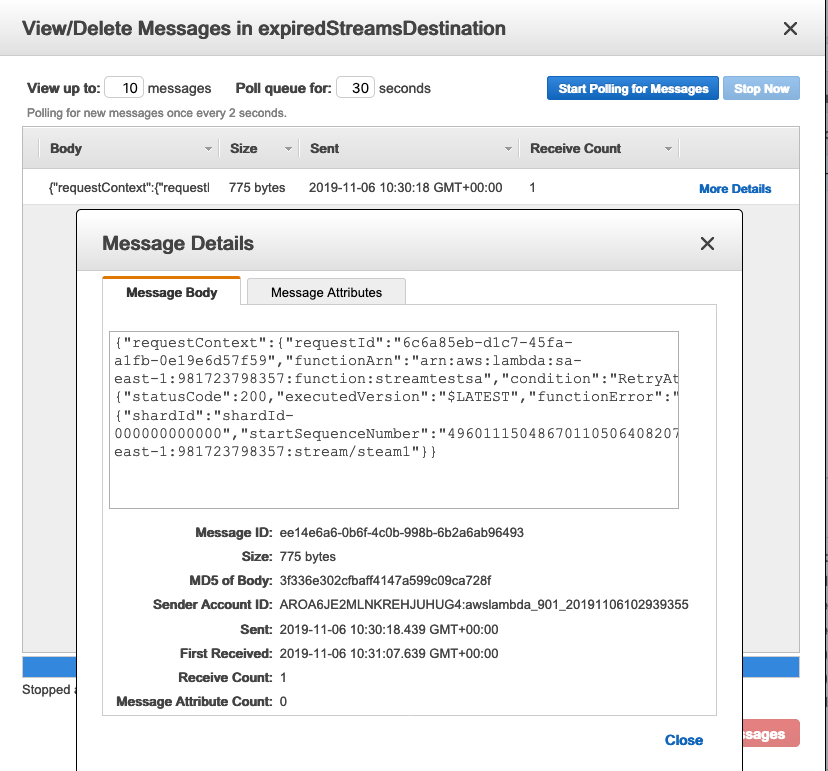
Task: Open the Body column sort dropdown
Action: [x=208, y=148]
